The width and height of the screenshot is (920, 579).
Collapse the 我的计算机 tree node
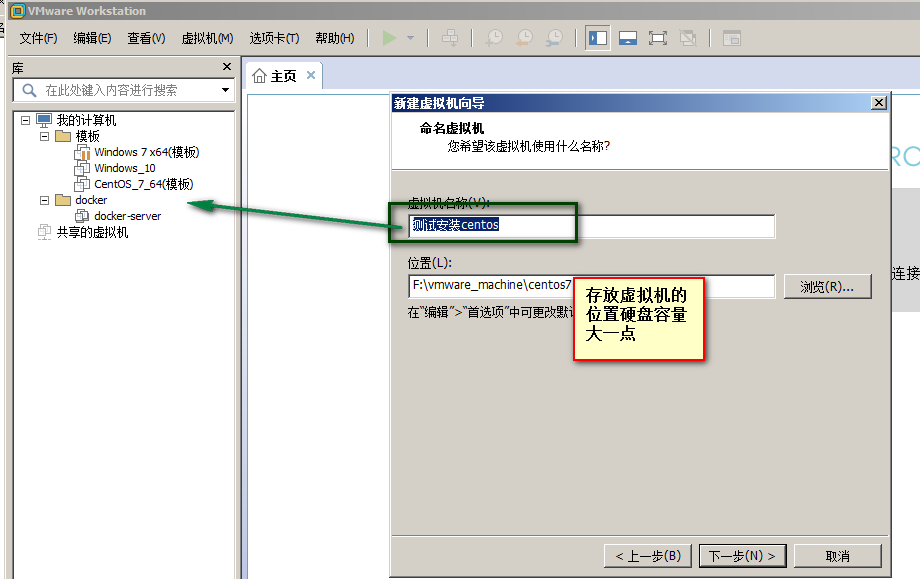(25, 120)
